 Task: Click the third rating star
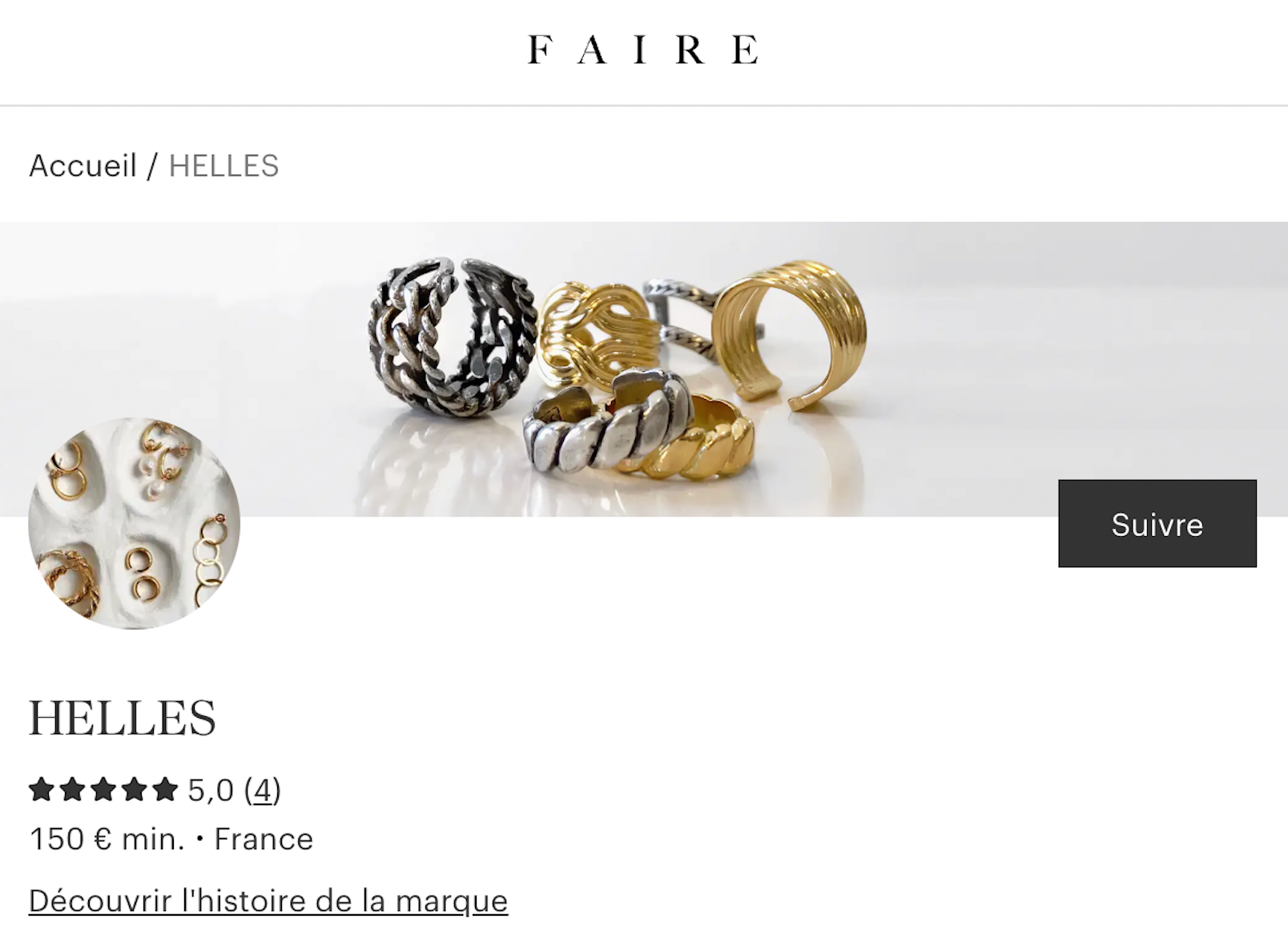click(103, 789)
